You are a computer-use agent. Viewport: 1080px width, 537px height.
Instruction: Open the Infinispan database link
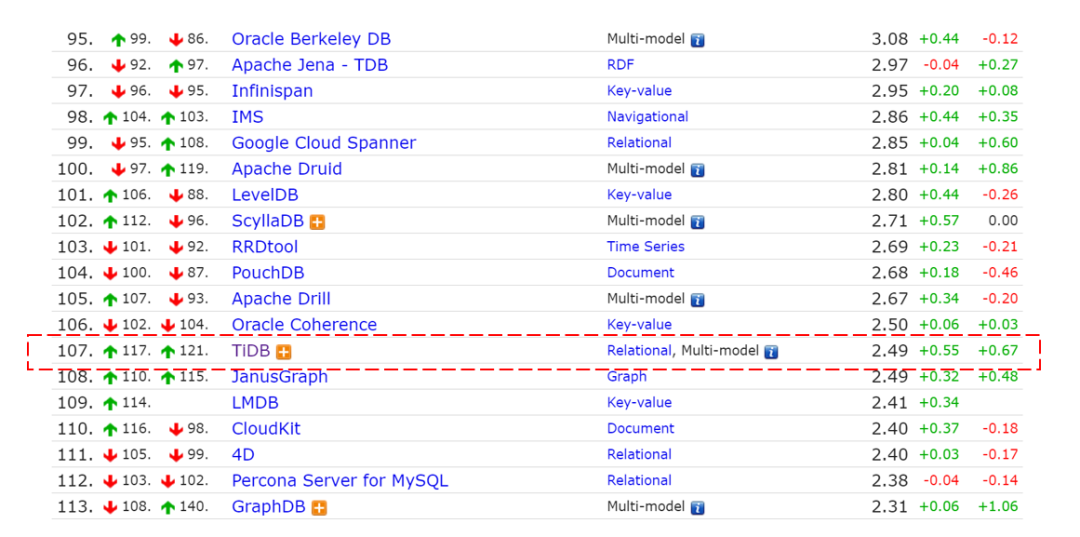coord(272,91)
